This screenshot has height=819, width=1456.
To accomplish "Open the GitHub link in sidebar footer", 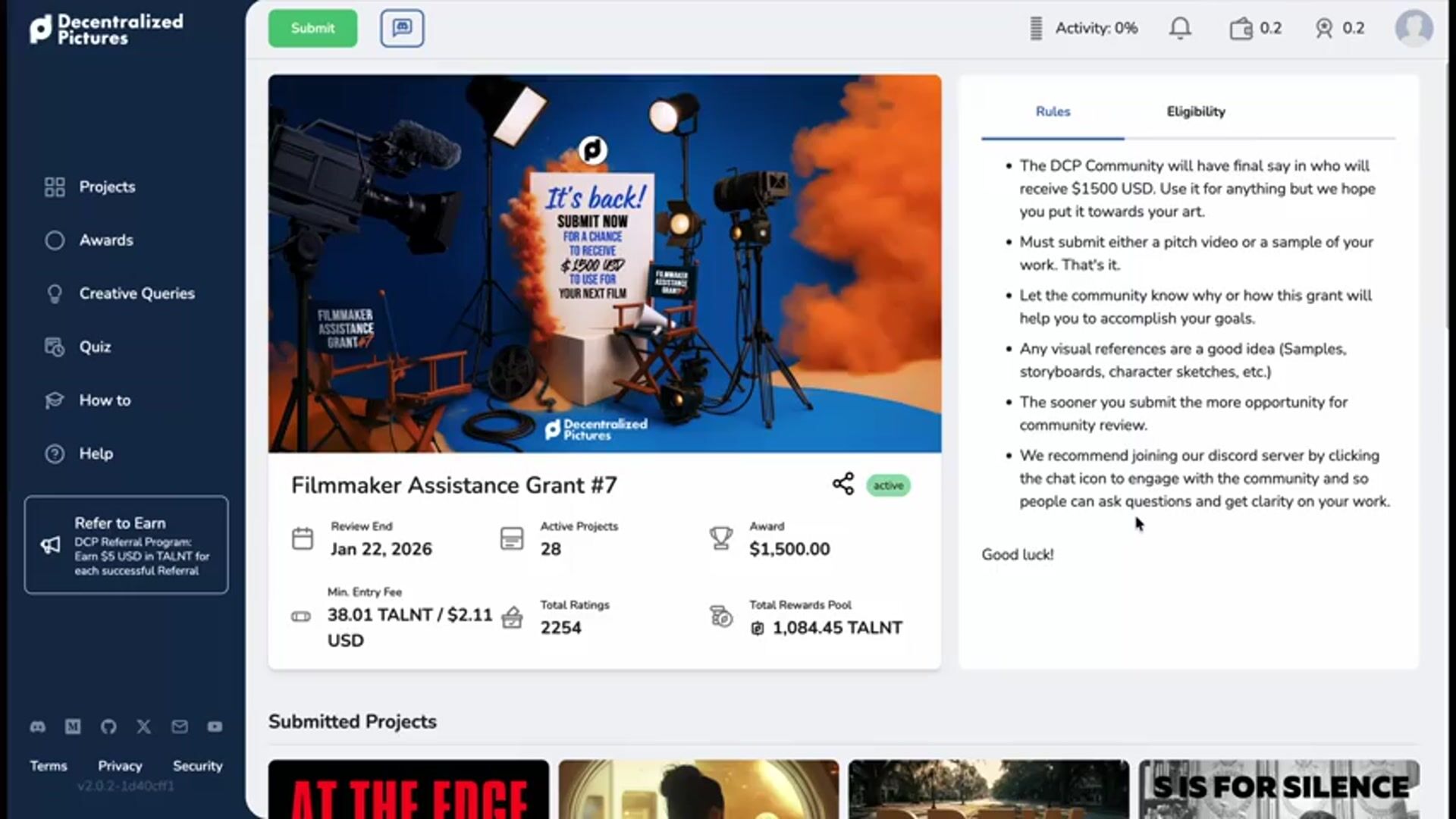I will (108, 726).
